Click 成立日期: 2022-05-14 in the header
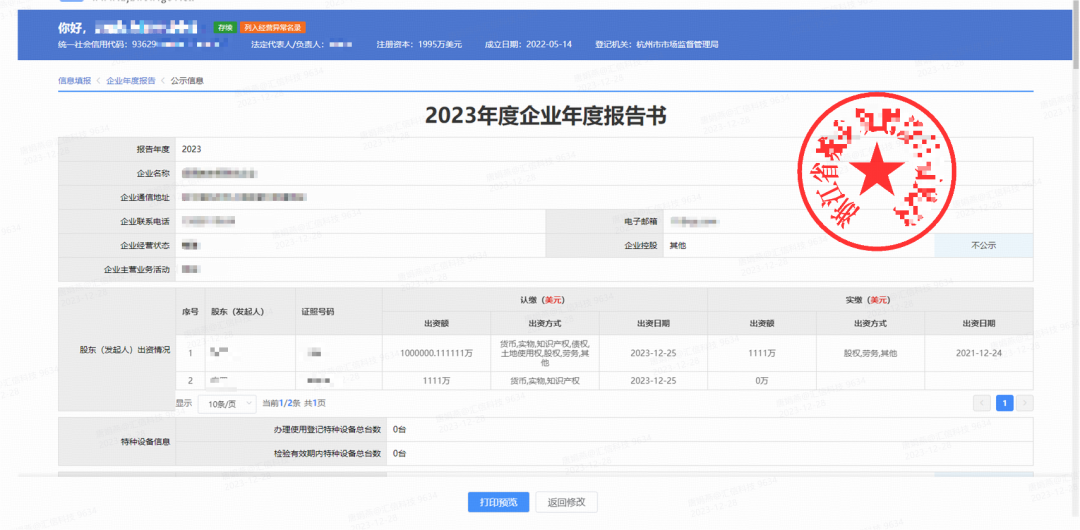The width and height of the screenshot is (1080, 530). tap(528, 44)
